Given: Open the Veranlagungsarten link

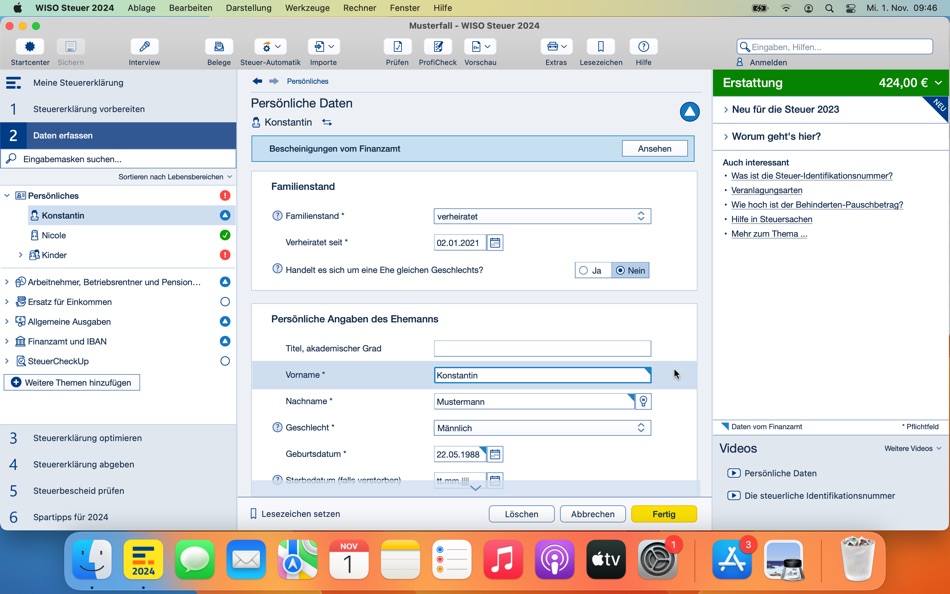Looking at the screenshot, I should pos(766,190).
